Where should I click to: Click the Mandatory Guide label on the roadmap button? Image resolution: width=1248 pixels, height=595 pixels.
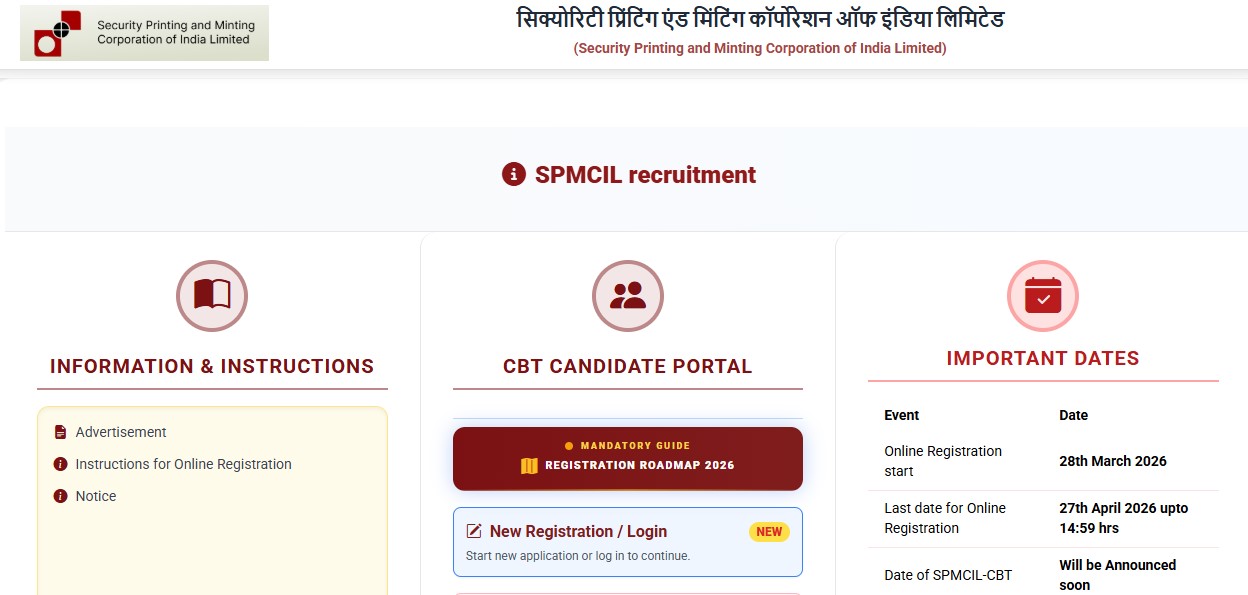tap(627, 447)
